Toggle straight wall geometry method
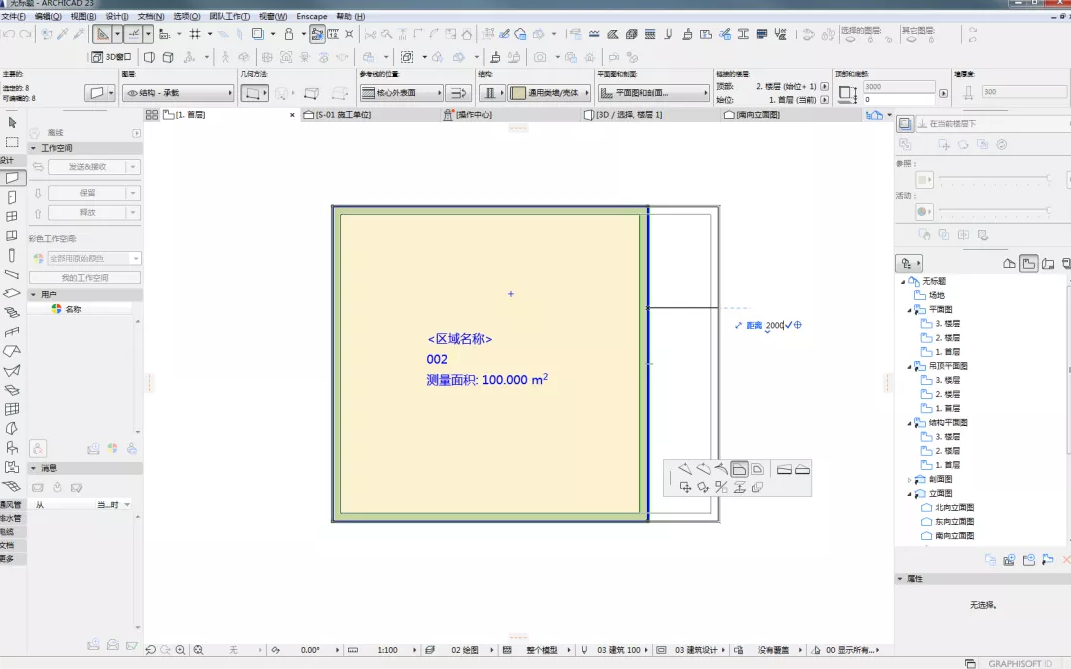 point(253,94)
